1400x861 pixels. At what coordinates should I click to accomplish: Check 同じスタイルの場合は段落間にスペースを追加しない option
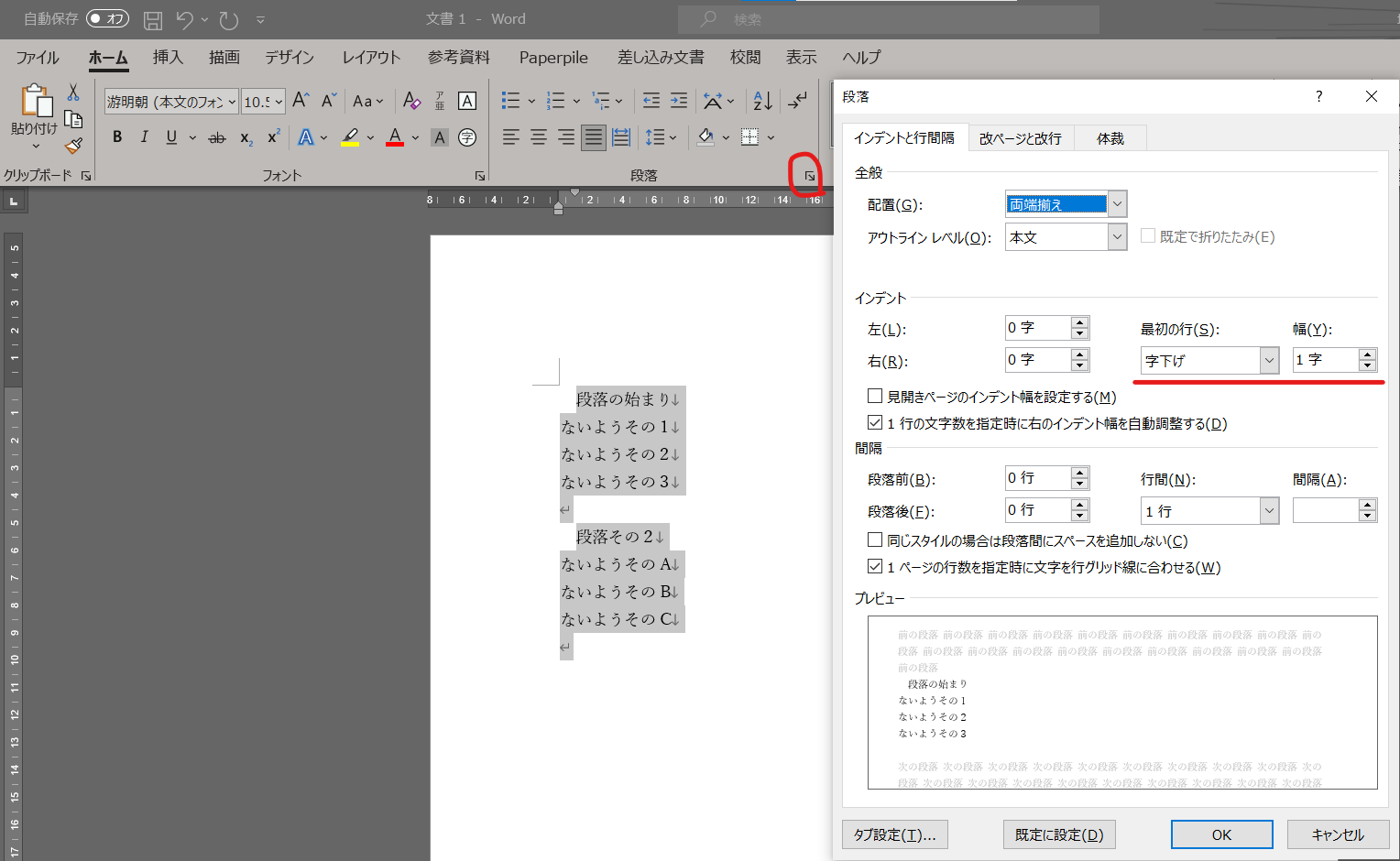coord(875,540)
